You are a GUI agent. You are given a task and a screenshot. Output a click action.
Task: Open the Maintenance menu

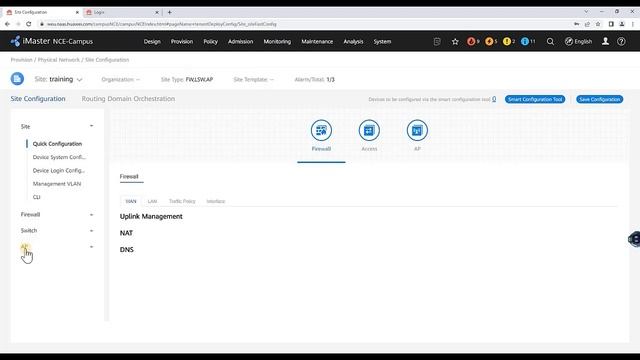[317, 42]
